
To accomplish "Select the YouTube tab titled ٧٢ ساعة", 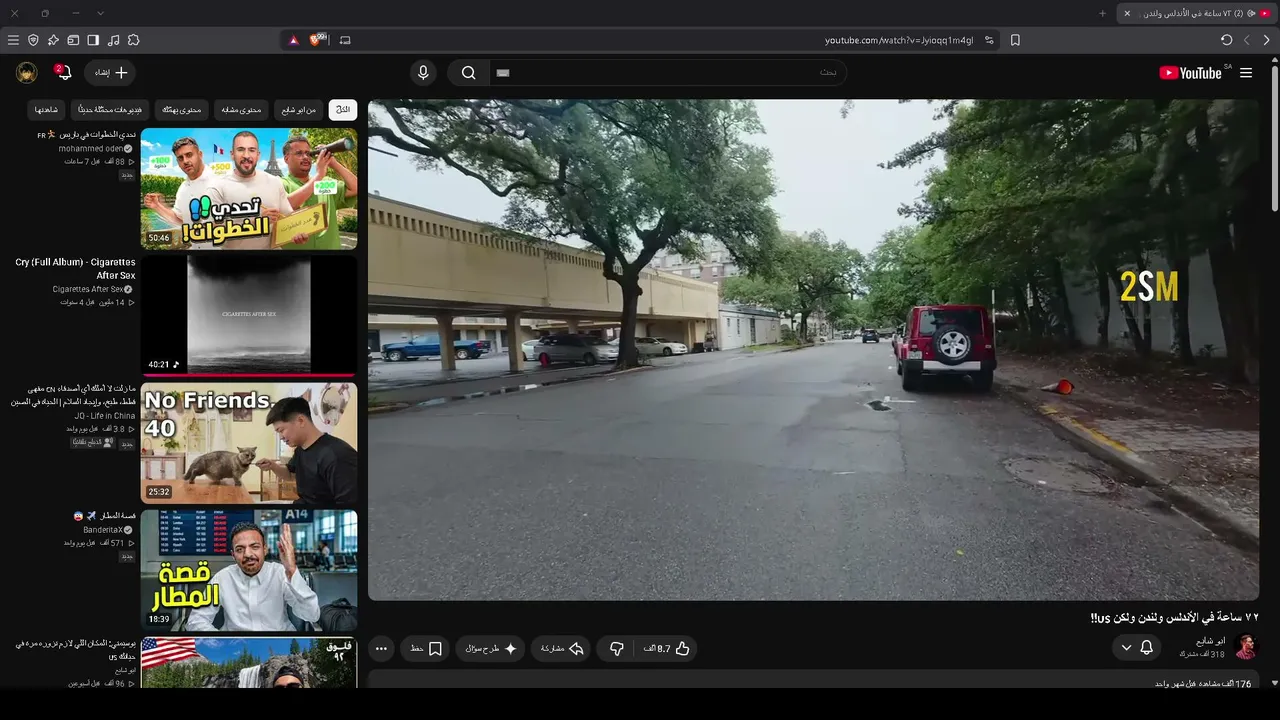I will point(1196,13).
